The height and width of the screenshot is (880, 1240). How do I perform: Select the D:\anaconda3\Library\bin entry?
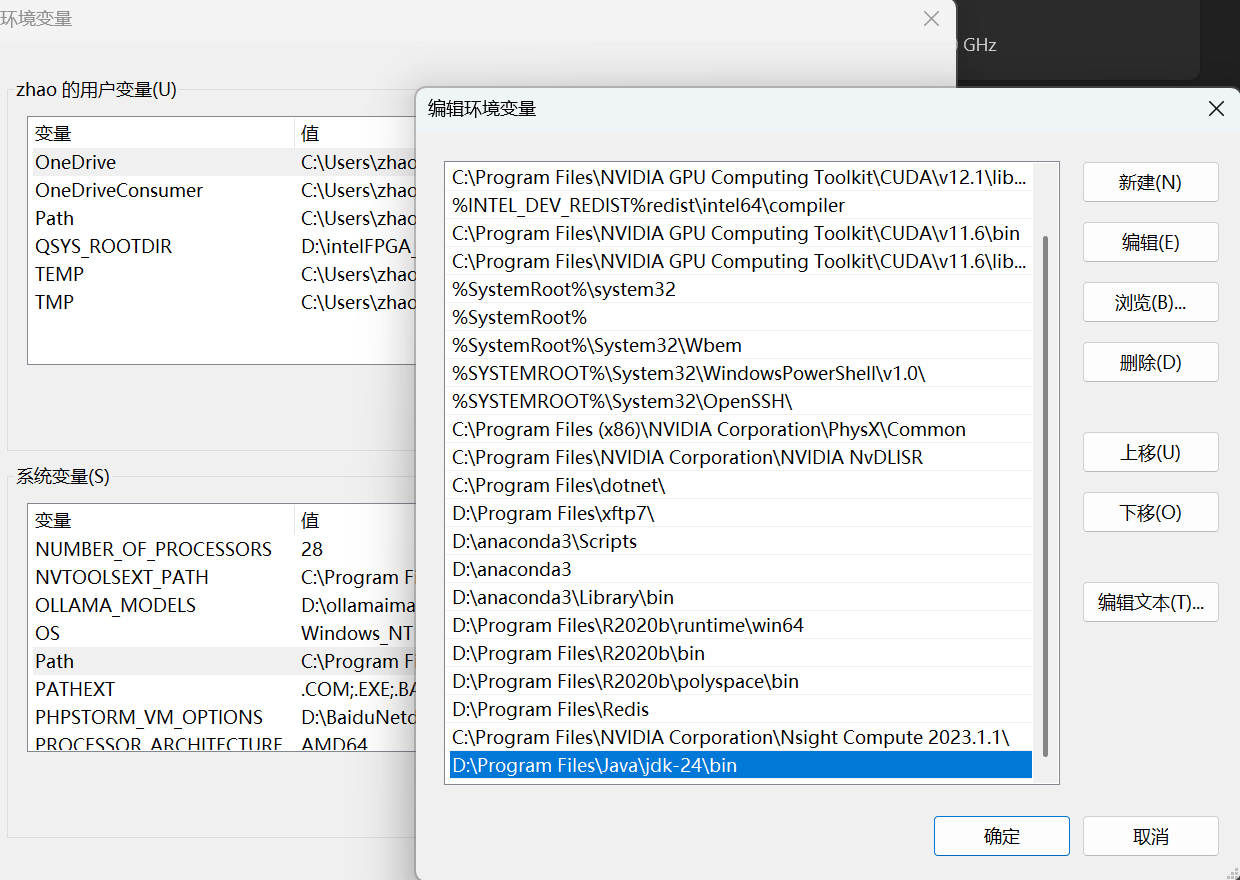(741, 597)
